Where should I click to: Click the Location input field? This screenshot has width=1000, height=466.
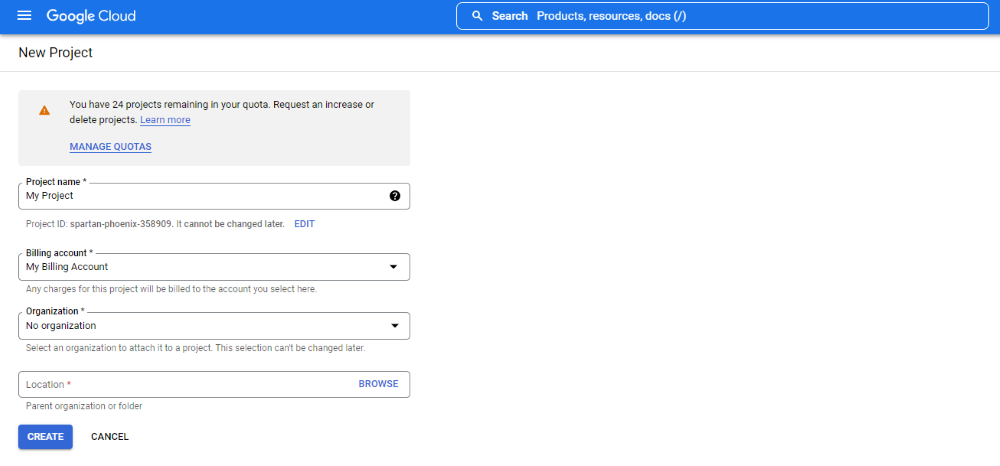pyautogui.click(x=214, y=384)
